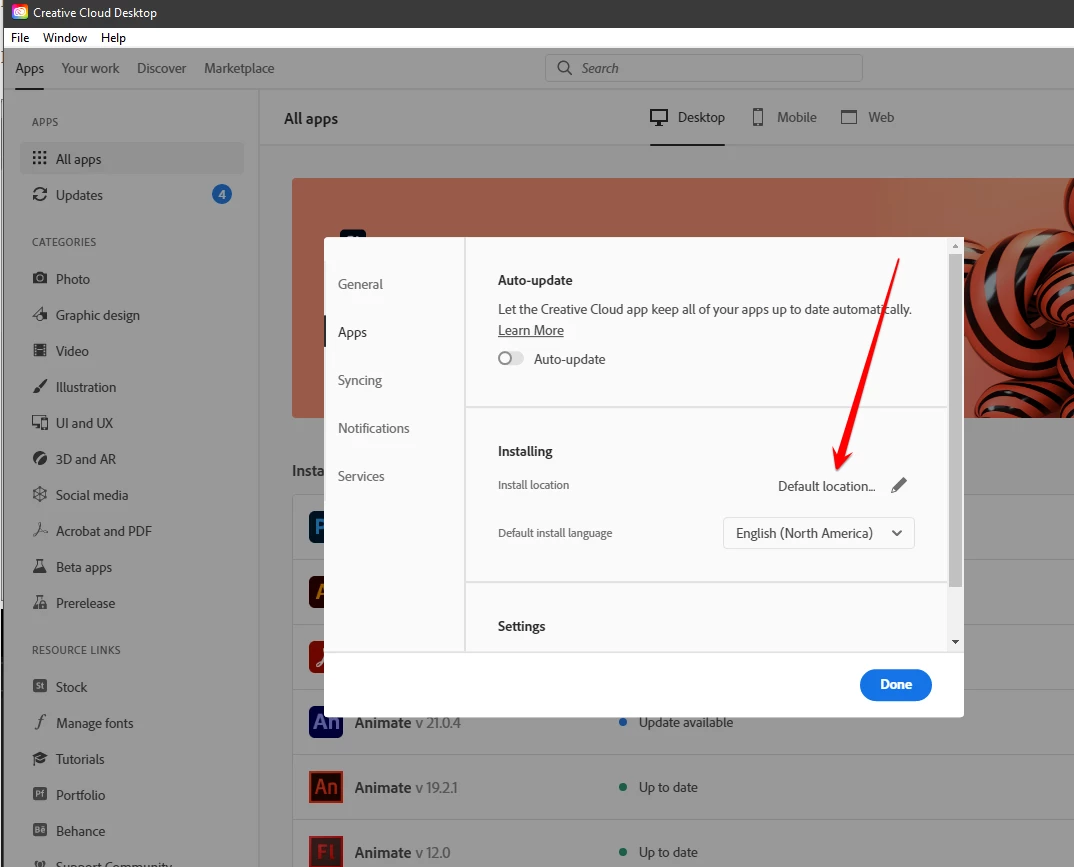Open the Manage fonts icon
The image size is (1074, 867).
tap(40, 722)
